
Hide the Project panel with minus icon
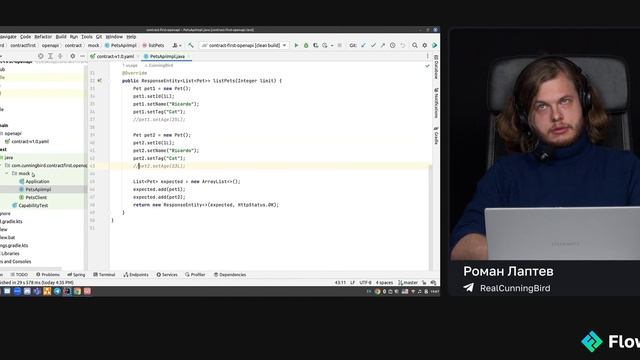tap(82, 56)
